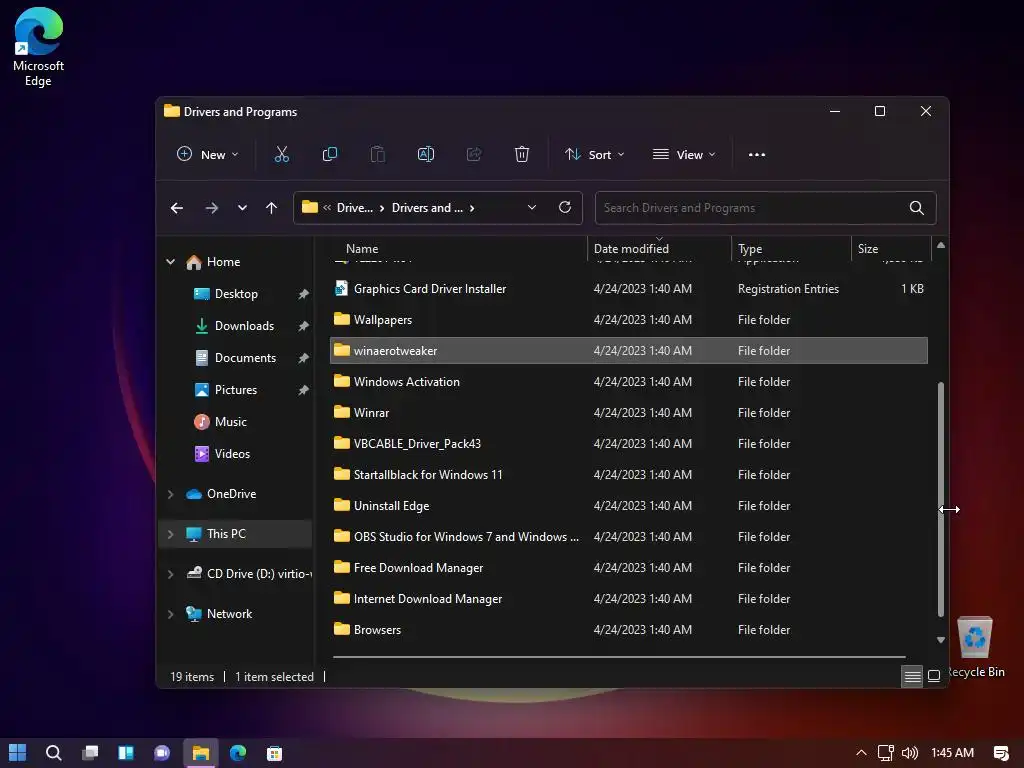Open Microsoft Edge desktop shortcut

(x=38, y=47)
